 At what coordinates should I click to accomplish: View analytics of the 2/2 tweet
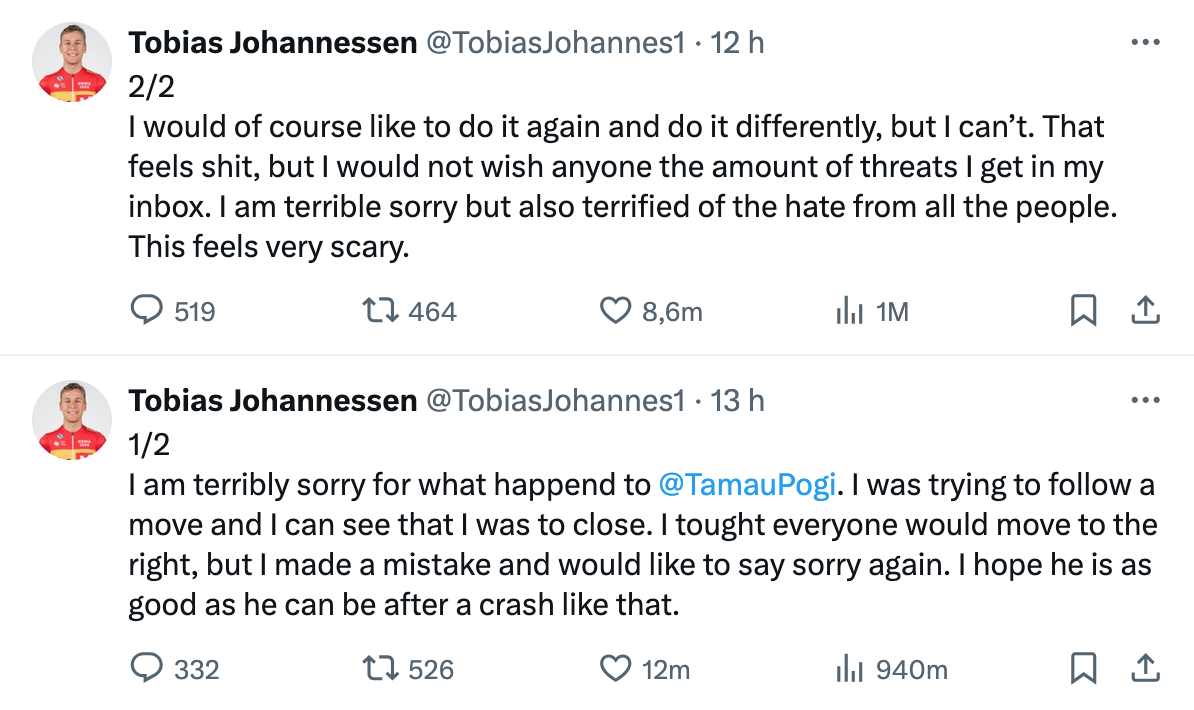click(849, 311)
